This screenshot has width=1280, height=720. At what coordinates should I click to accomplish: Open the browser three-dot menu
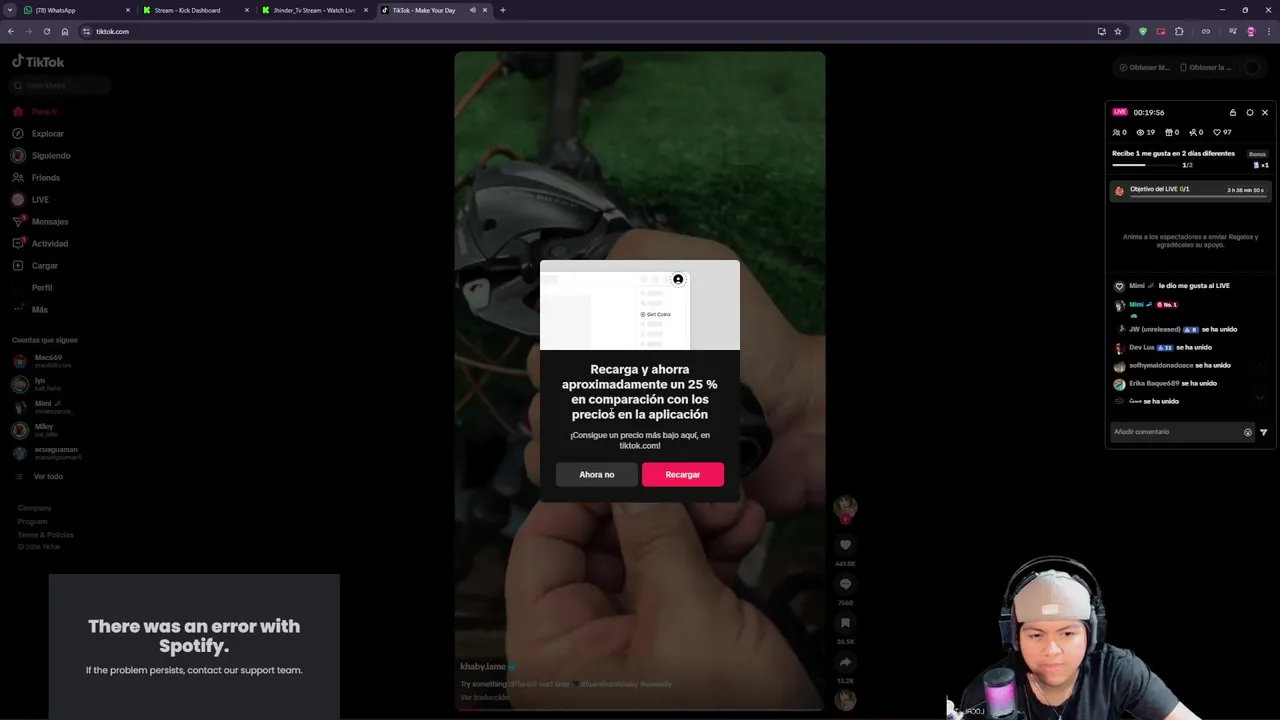[1268, 31]
